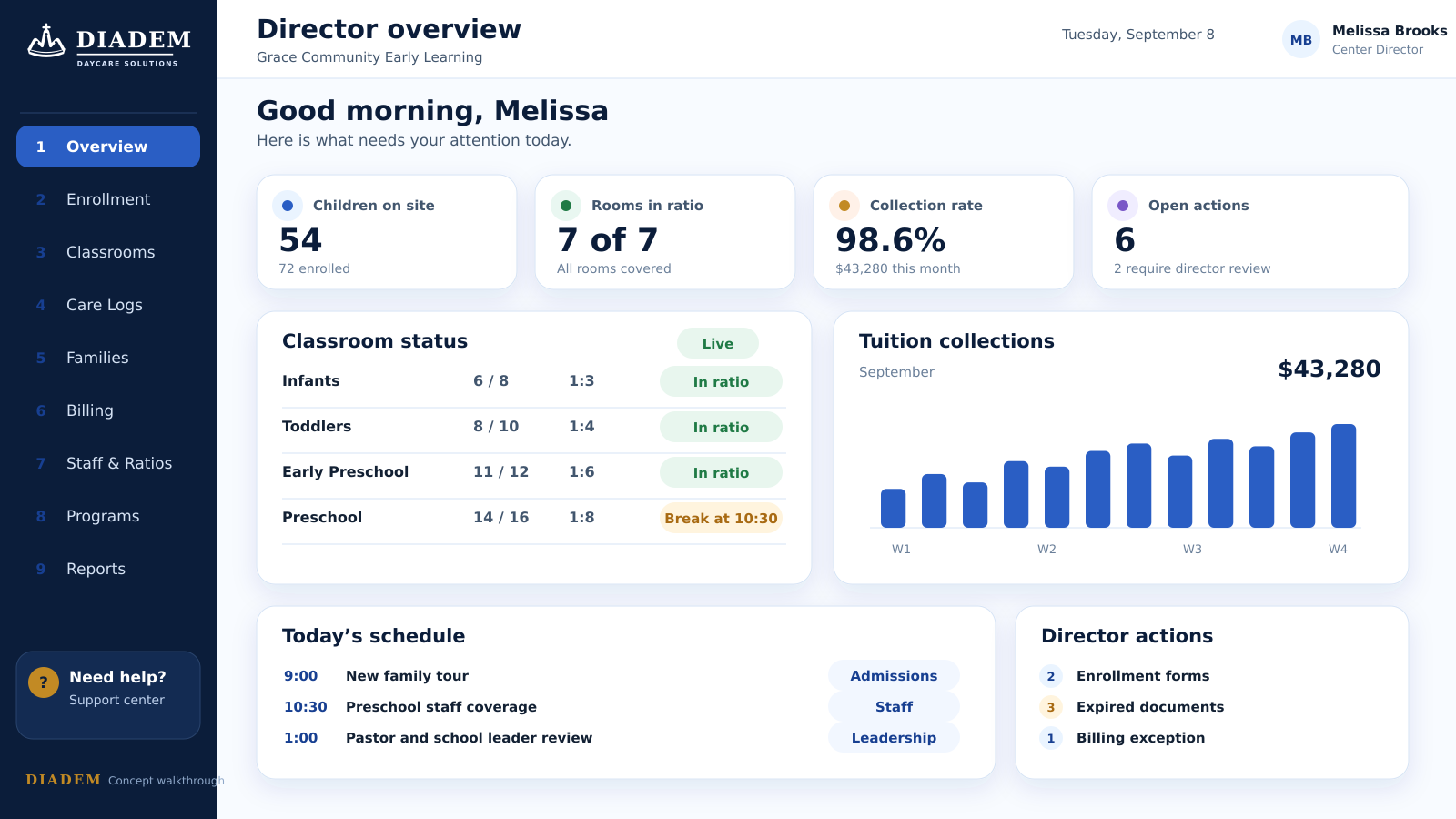The width and height of the screenshot is (1456, 819).
Task: Go to Enrollment in the sidebar
Action: (108, 199)
